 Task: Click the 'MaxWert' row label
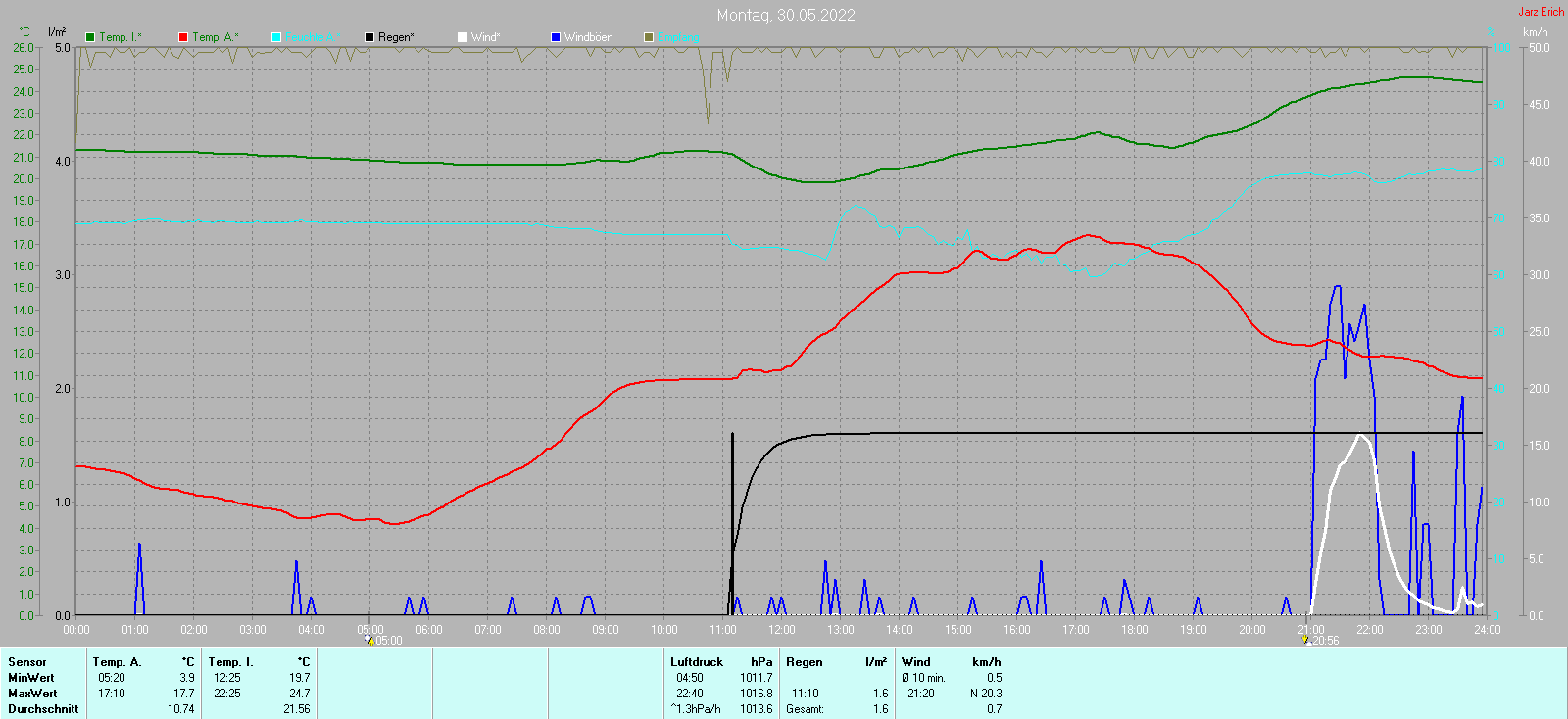[x=32, y=694]
